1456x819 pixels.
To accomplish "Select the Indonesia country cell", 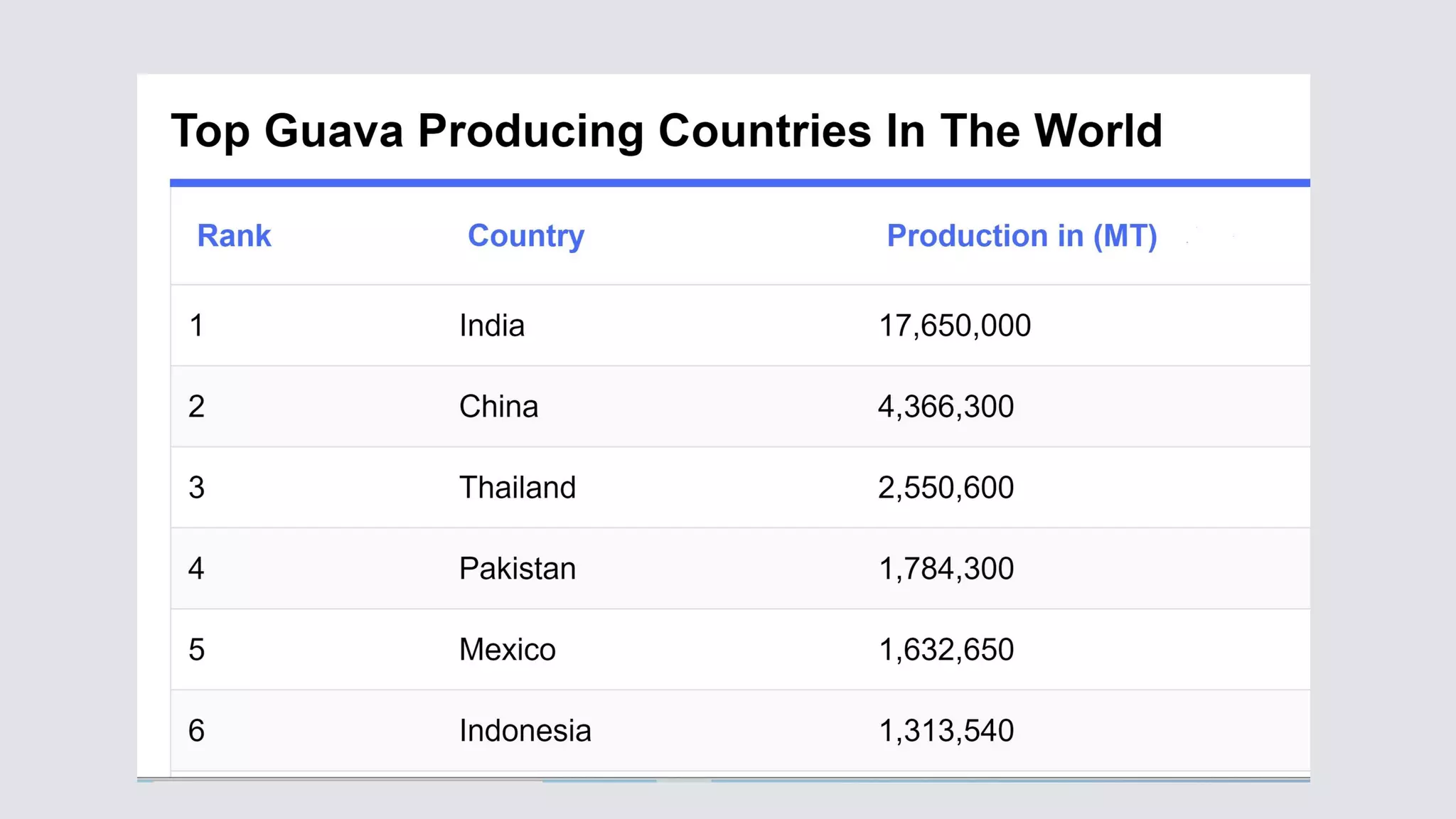I will 525,731.
